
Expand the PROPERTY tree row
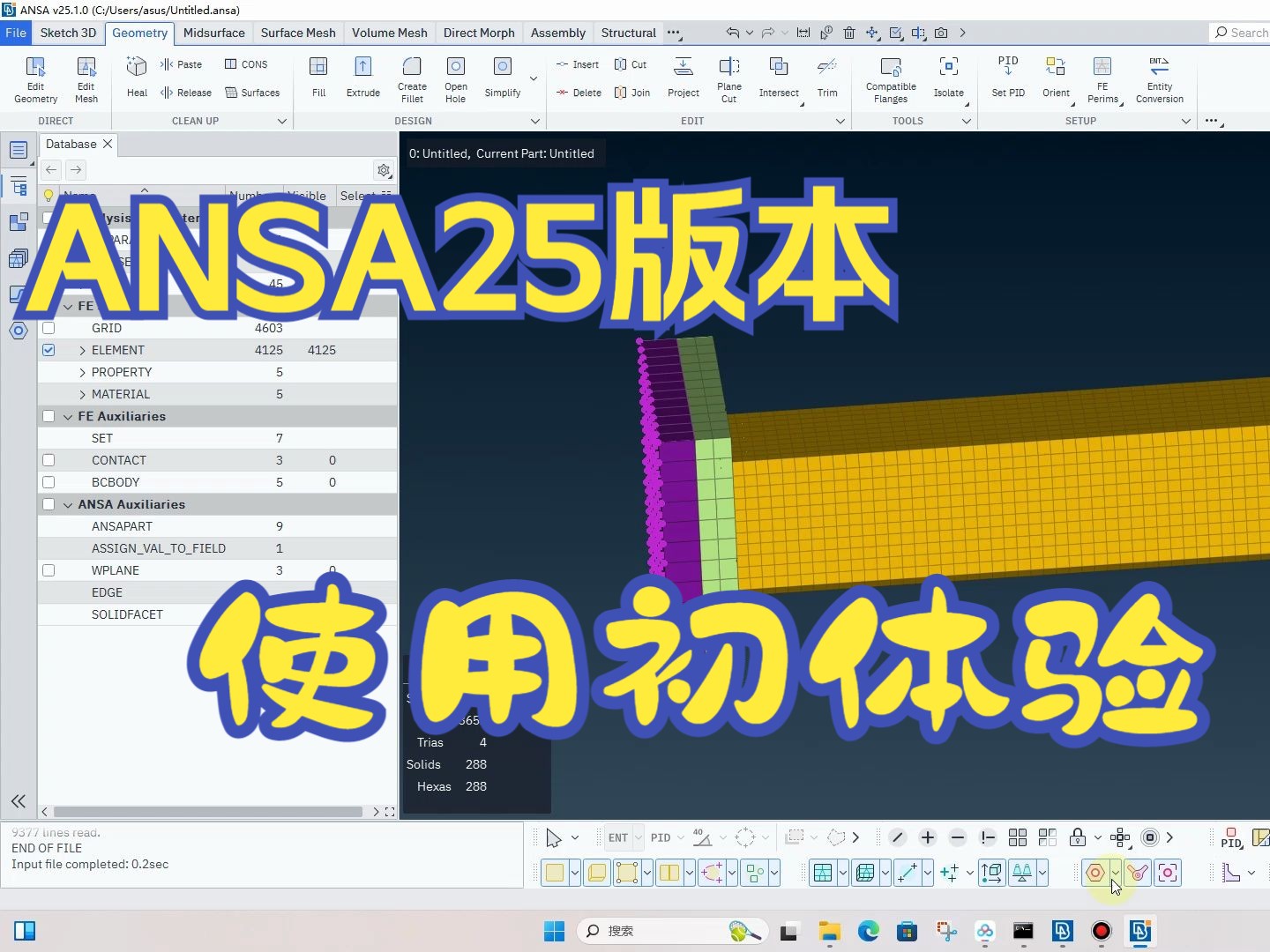(x=82, y=372)
